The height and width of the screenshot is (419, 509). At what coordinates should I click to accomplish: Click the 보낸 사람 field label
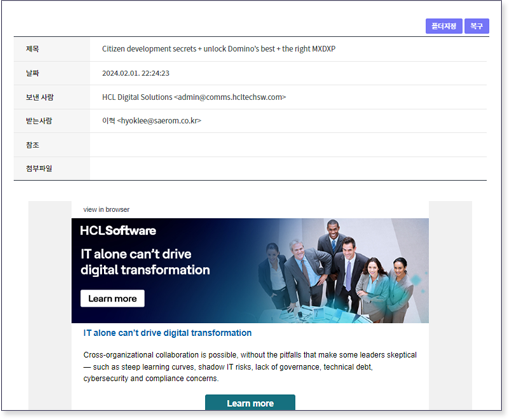click(40, 97)
